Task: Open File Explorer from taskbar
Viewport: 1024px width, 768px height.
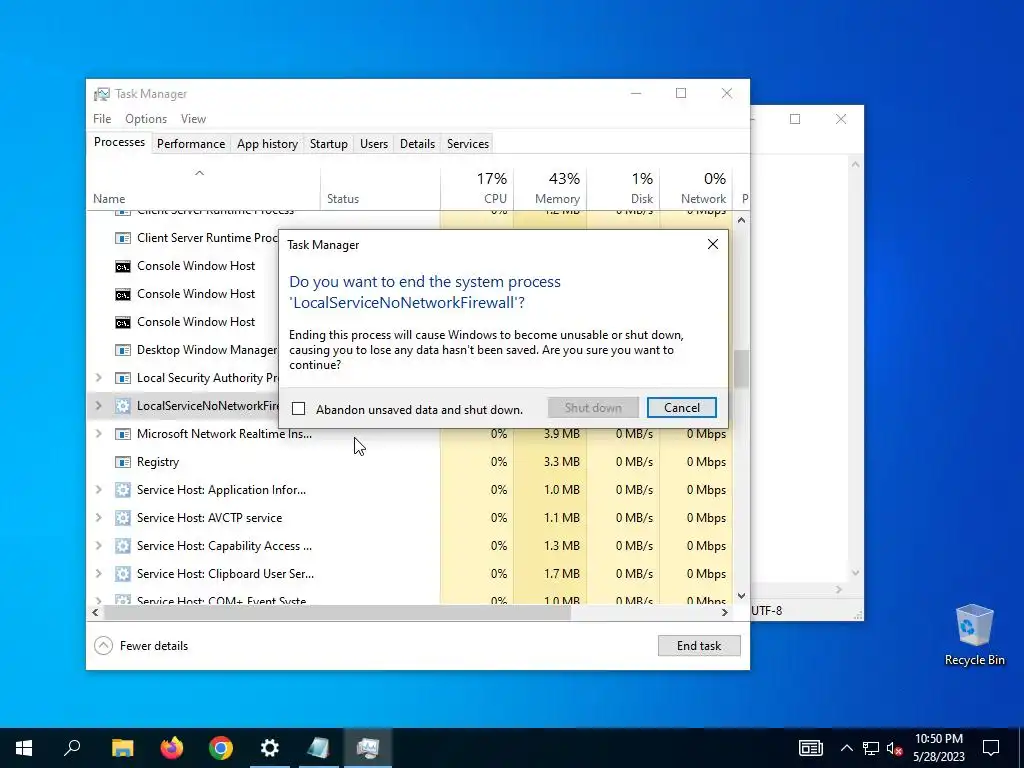Action: [122, 748]
